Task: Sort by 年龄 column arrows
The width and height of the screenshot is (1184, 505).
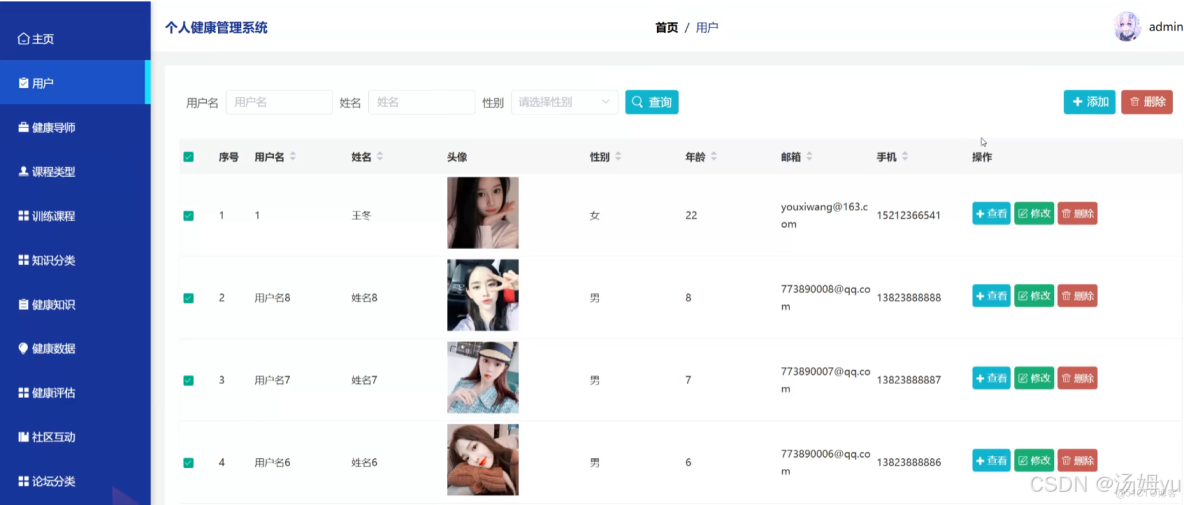Action: (x=714, y=157)
